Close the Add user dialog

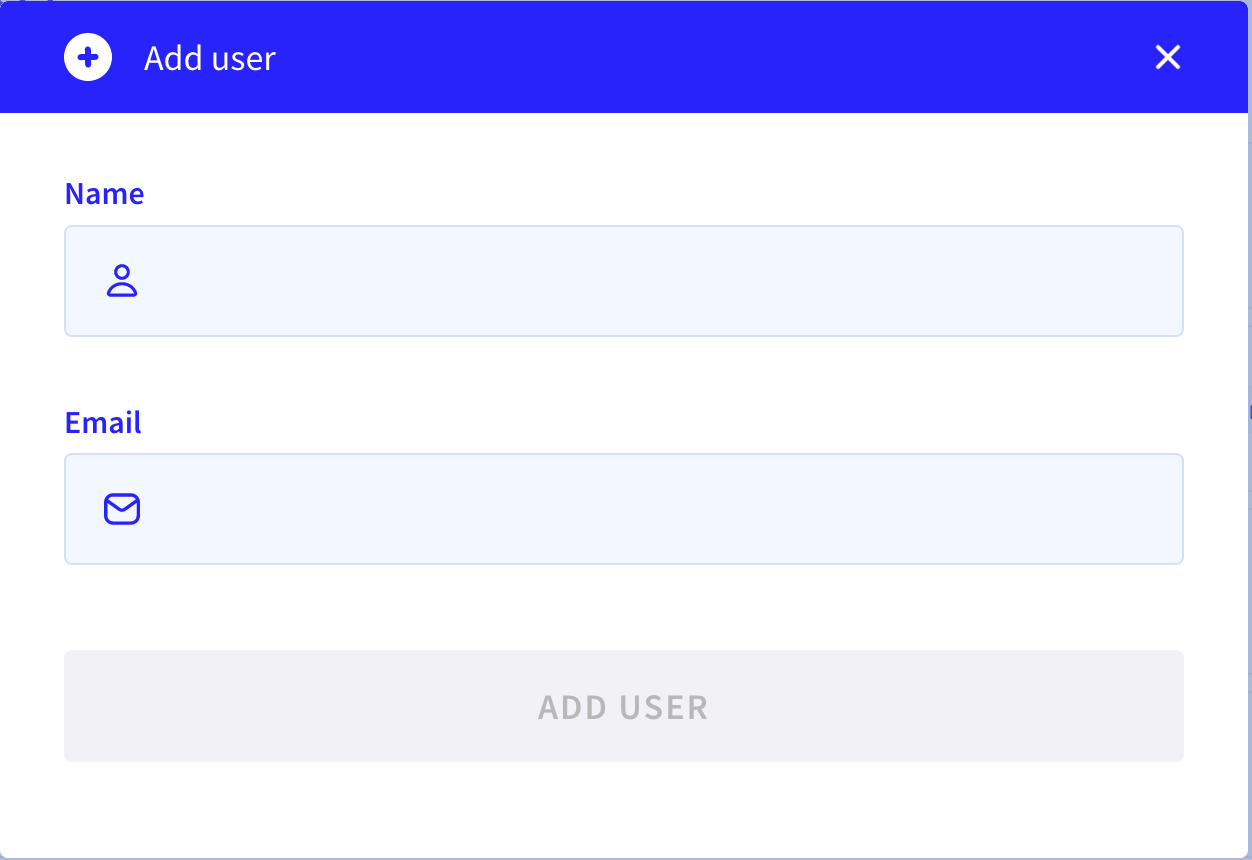tap(1168, 57)
